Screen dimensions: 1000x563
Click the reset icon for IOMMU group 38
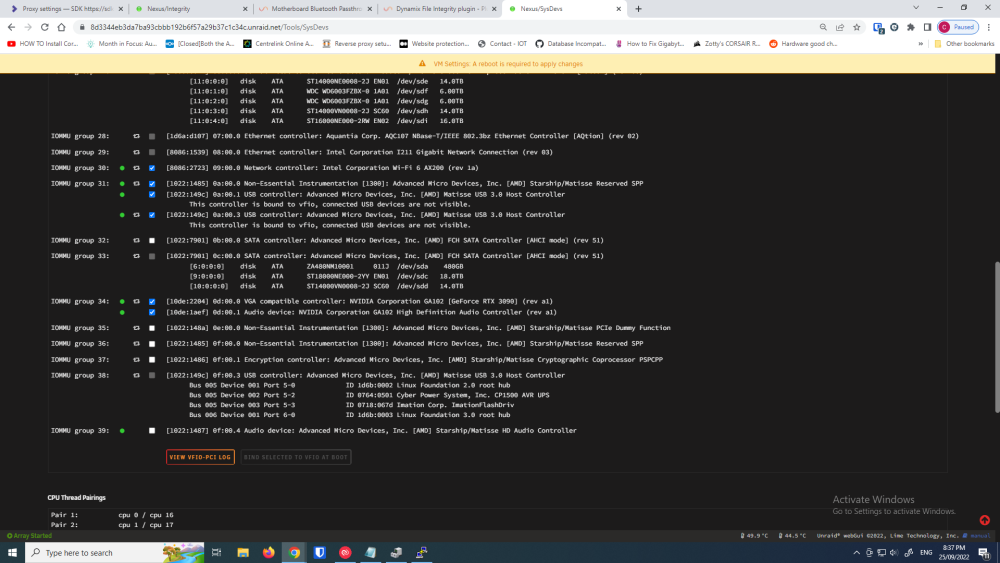coord(136,375)
